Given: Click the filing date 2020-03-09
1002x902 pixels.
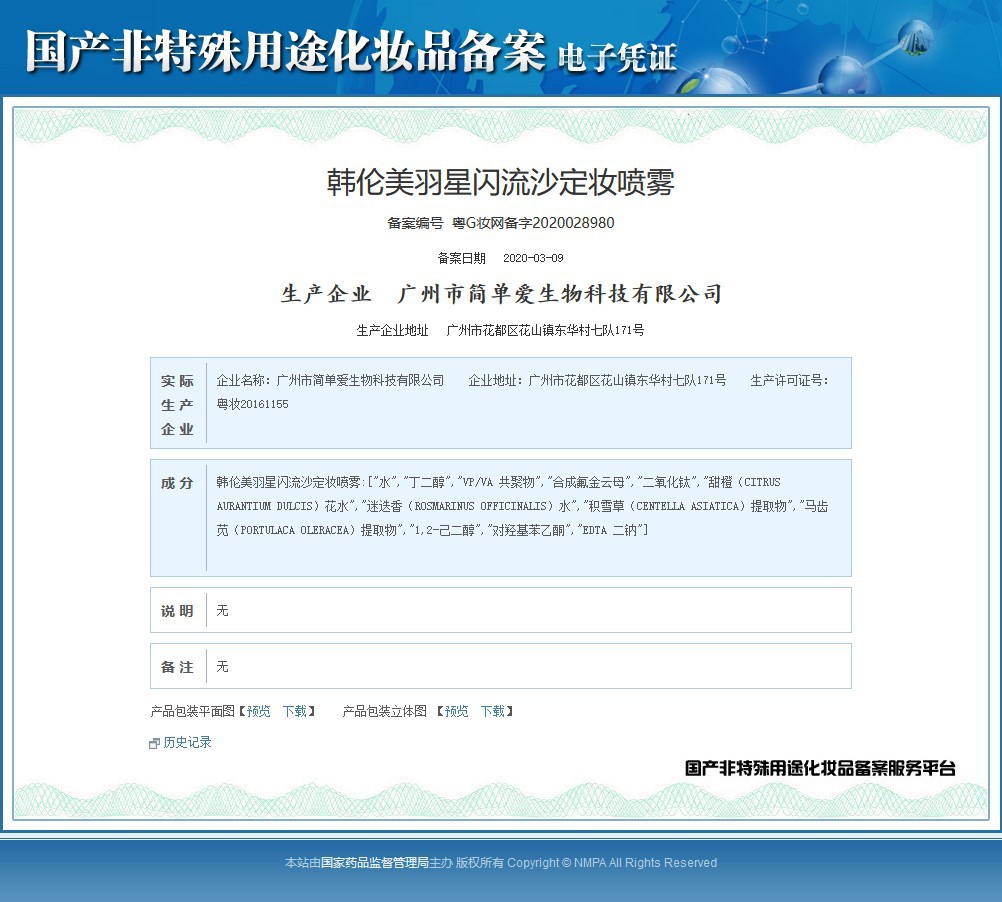Looking at the screenshot, I should [533, 258].
